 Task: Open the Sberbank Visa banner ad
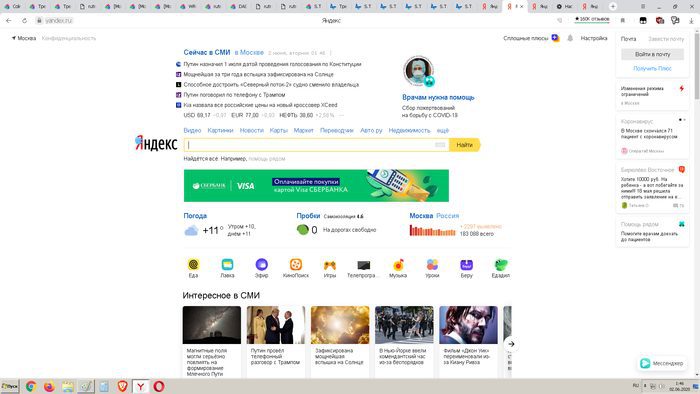pos(316,186)
